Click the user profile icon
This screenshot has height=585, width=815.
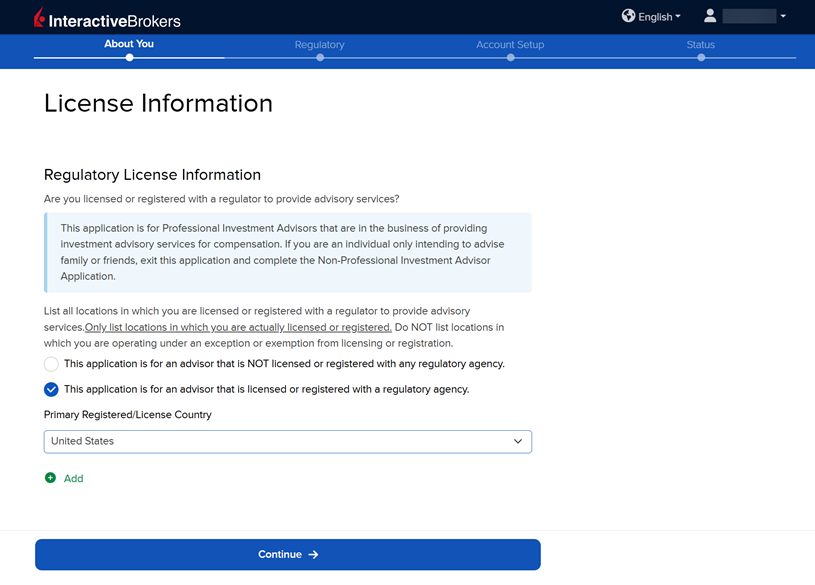click(x=710, y=16)
